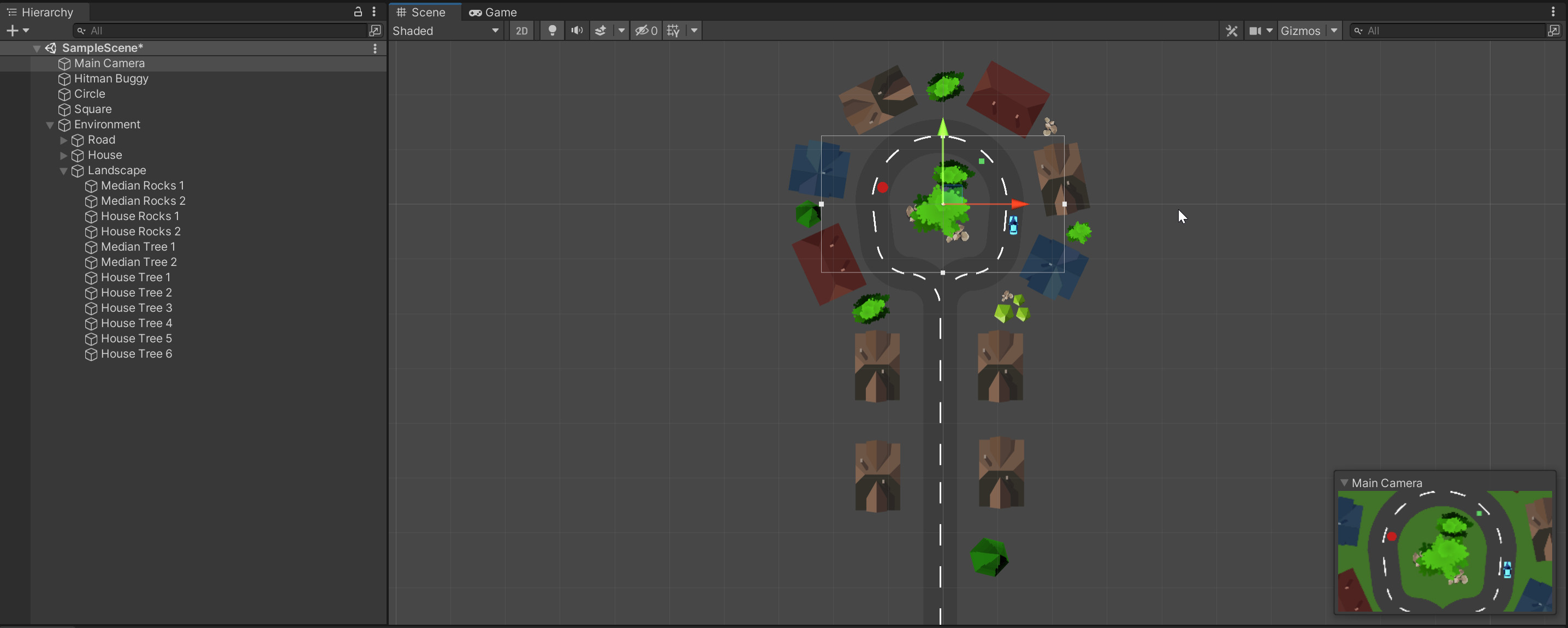Collapse the SampleScene root
The height and width of the screenshot is (628, 1568).
pyautogui.click(x=37, y=48)
